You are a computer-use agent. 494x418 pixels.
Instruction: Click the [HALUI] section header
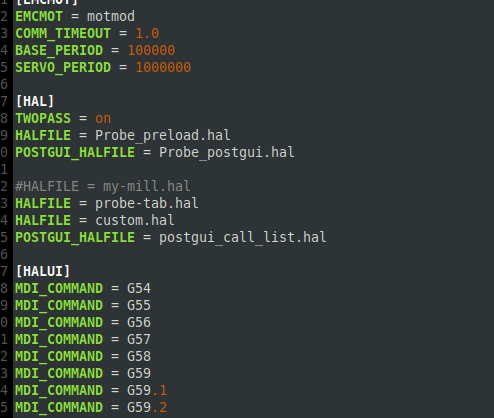click(43, 271)
